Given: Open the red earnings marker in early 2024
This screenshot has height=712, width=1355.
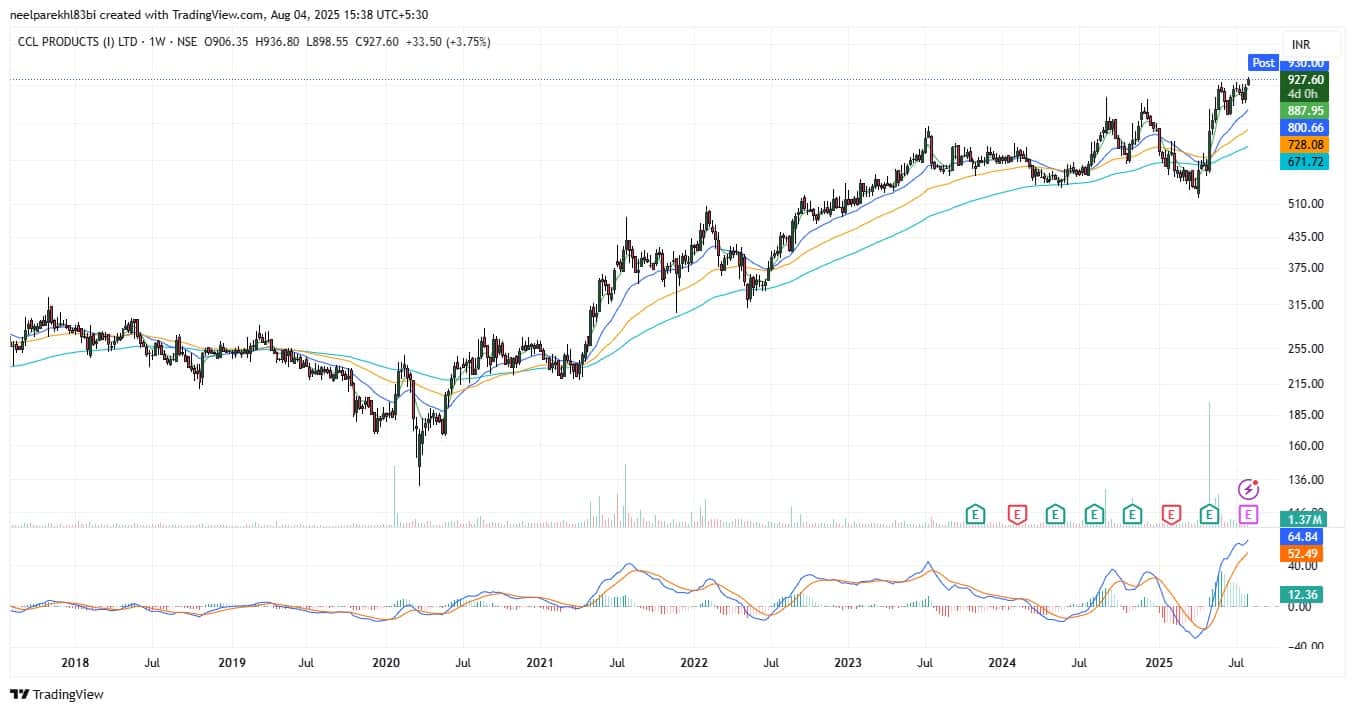Looking at the screenshot, I should pos(1017,514).
